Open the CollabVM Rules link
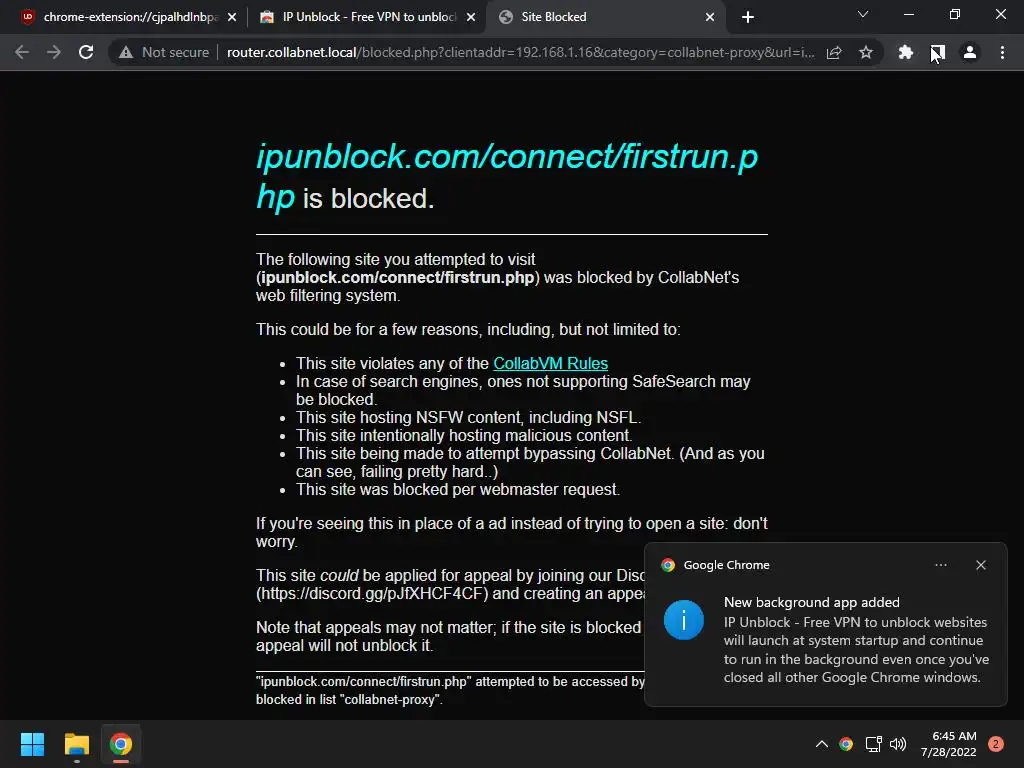The image size is (1024, 768). click(x=550, y=363)
